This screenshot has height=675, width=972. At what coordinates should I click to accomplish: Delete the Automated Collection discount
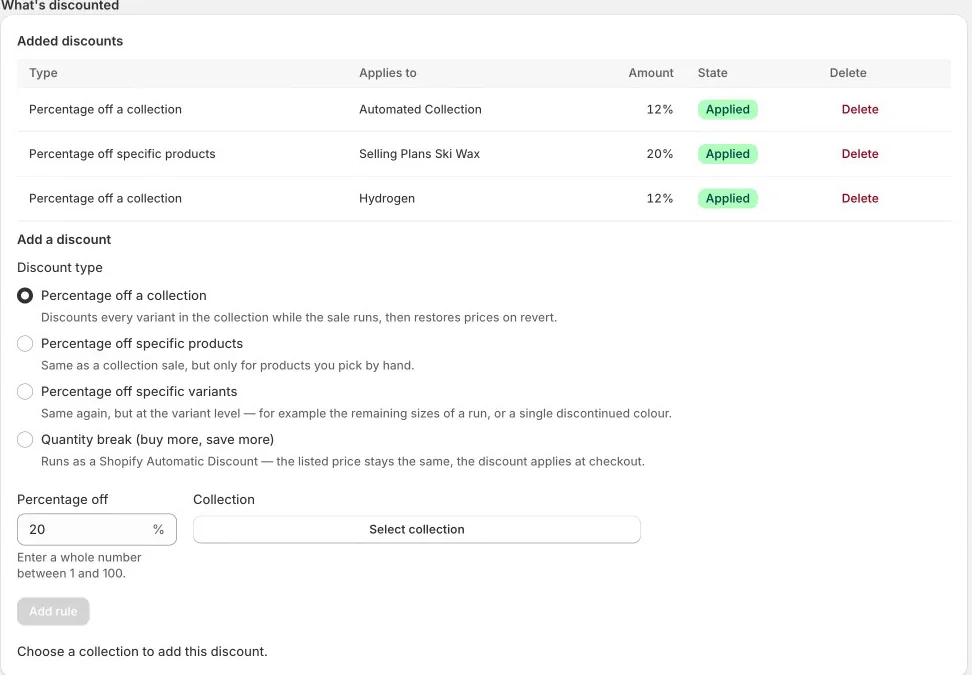(860, 109)
